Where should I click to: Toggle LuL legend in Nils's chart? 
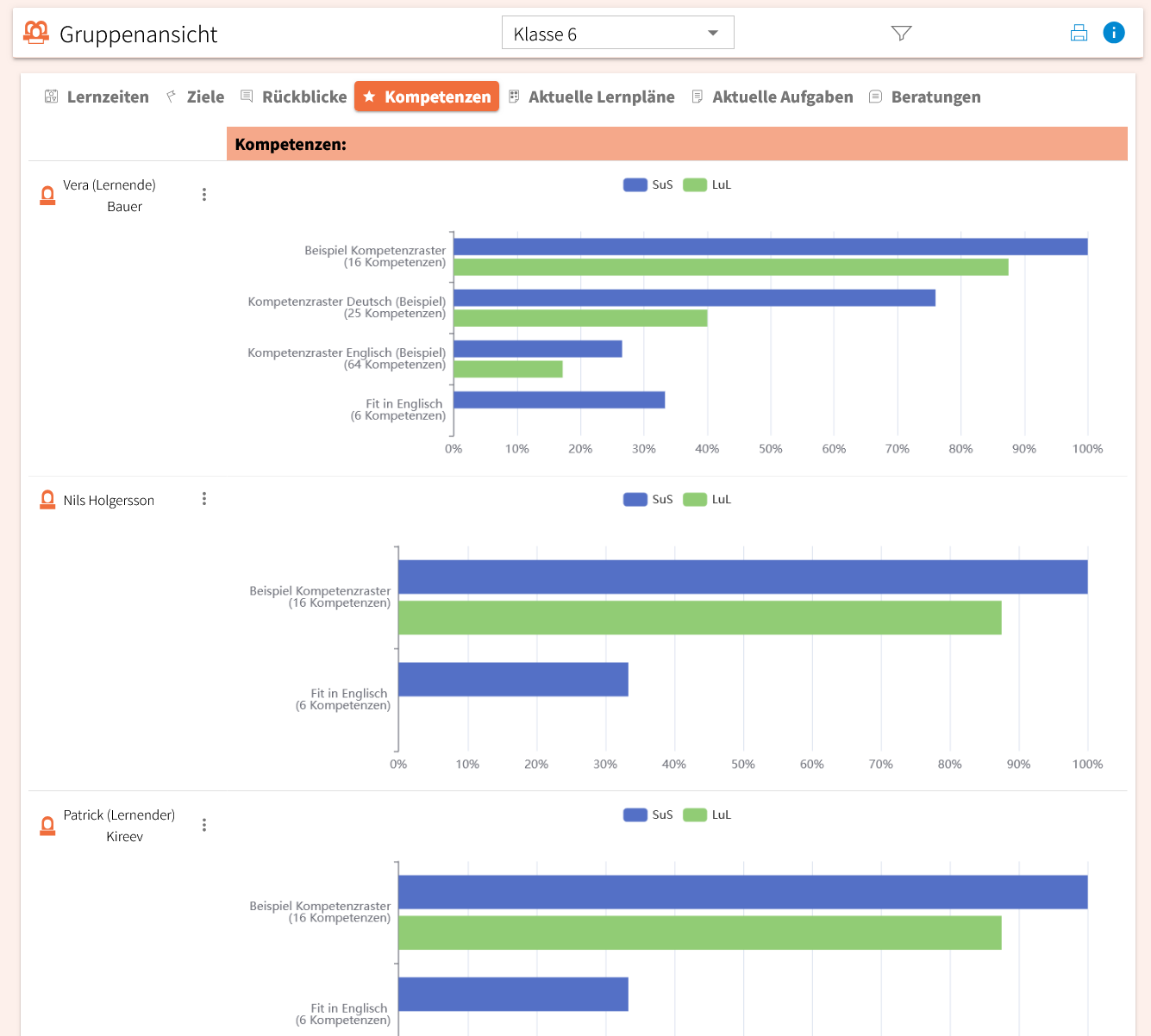pyautogui.click(x=707, y=499)
